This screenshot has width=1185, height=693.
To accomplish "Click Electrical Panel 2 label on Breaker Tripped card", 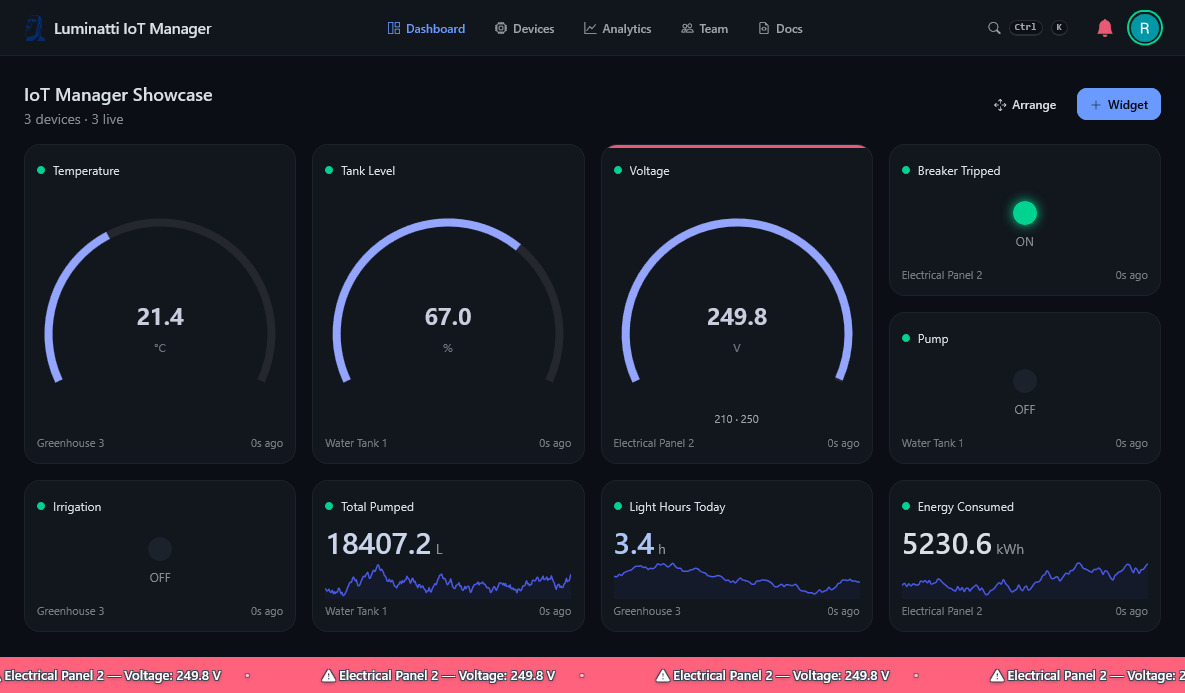I will pyautogui.click(x=942, y=275).
